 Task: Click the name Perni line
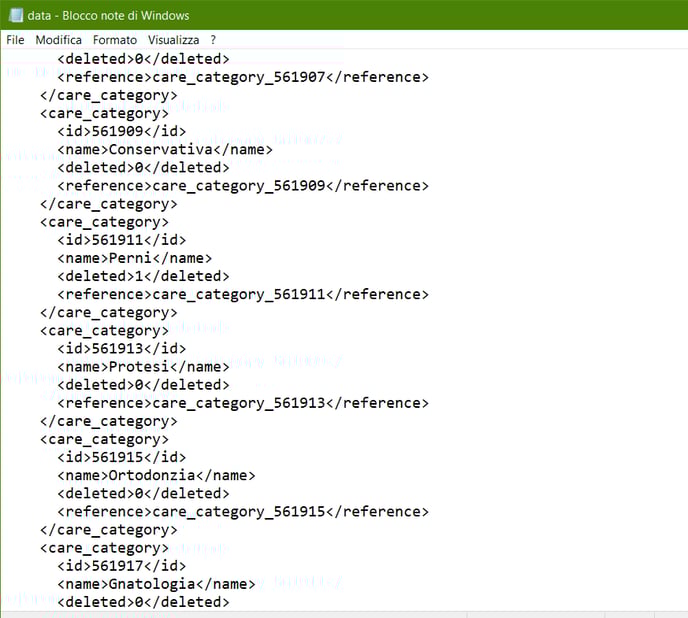[x=134, y=258]
